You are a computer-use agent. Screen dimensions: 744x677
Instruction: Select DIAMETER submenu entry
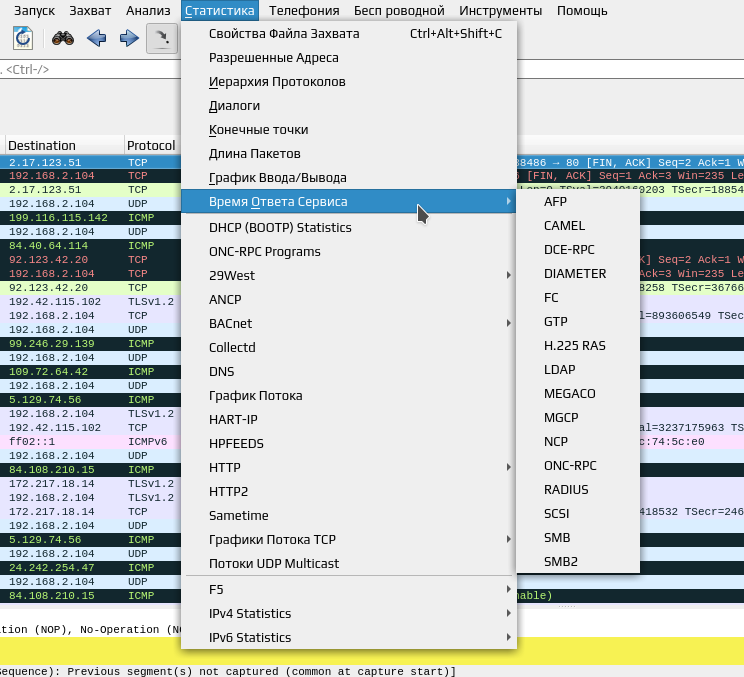pyautogui.click(x=578, y=274)
